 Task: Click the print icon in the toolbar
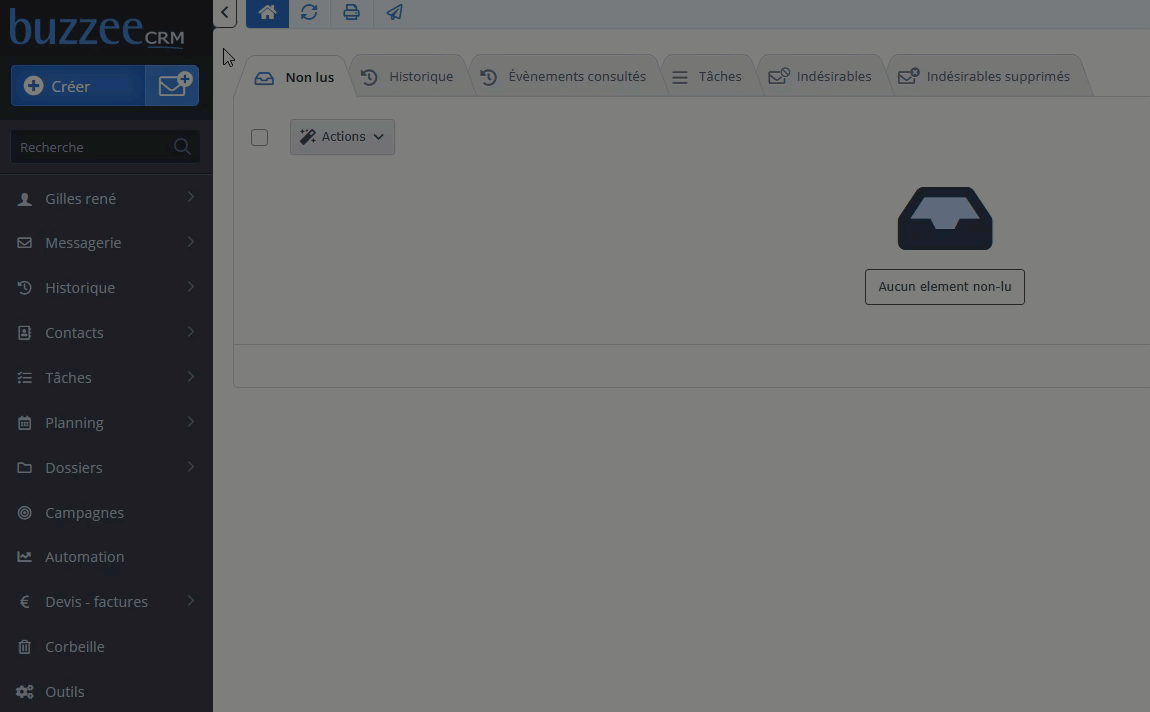tap(351, 13)
